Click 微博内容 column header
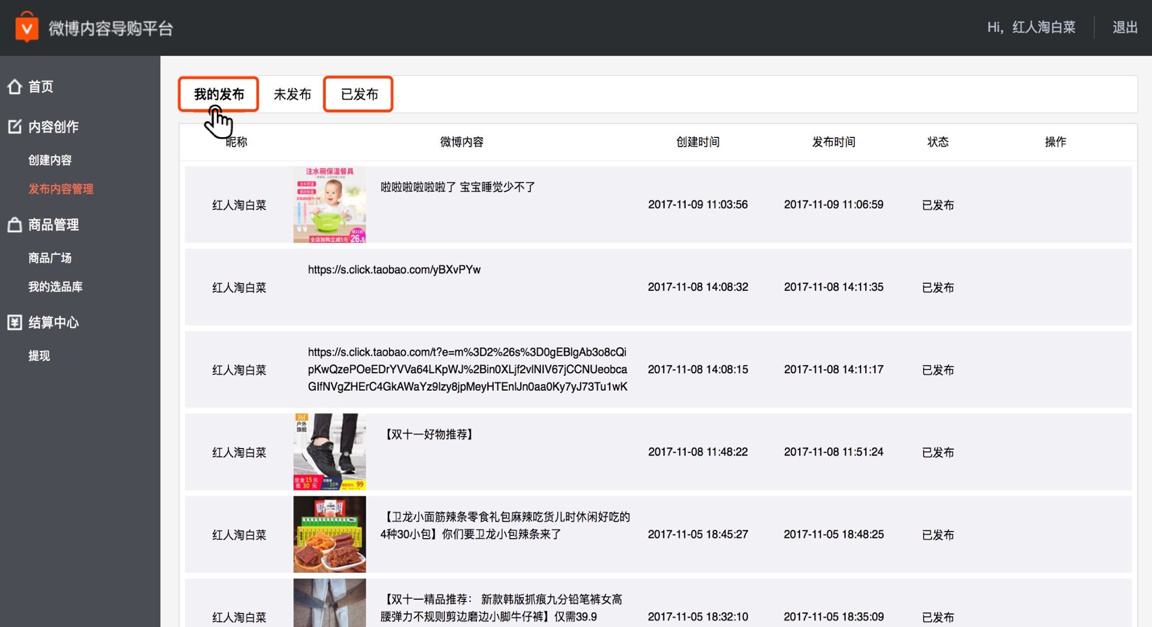Screen dimensions: 1152x627 click(461, 142)
